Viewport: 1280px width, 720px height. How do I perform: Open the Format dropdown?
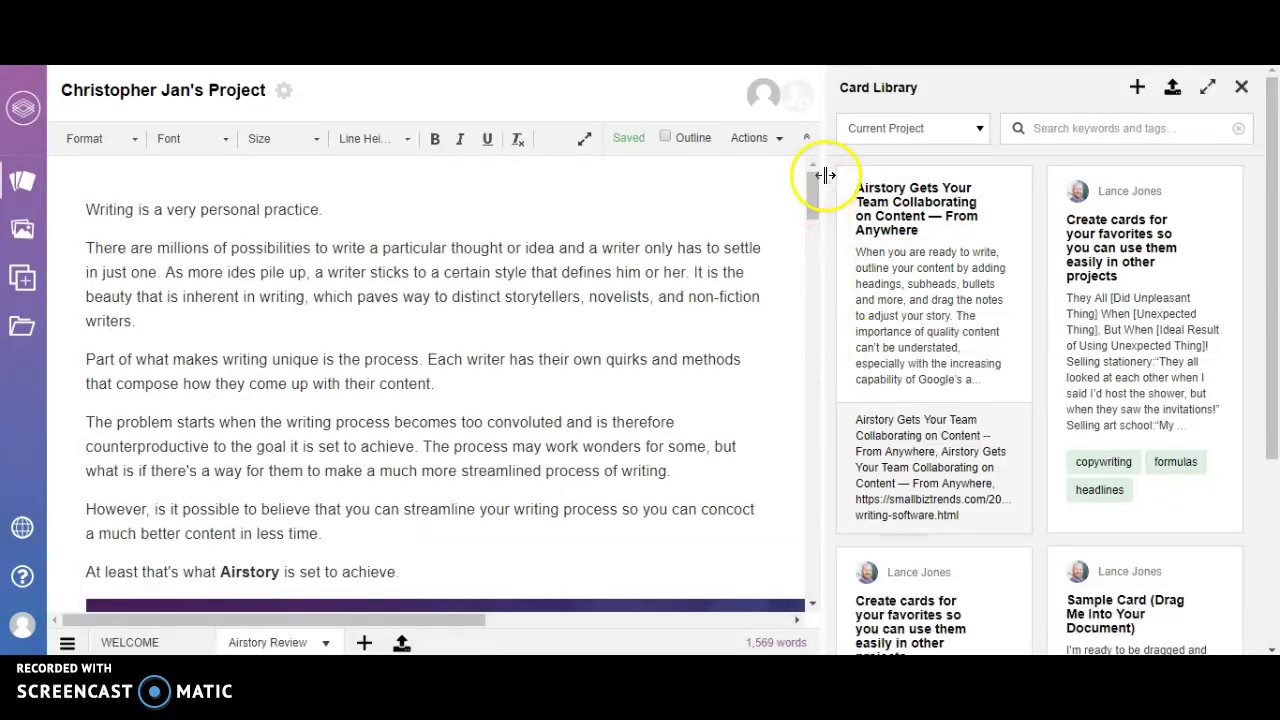(102, 139)
